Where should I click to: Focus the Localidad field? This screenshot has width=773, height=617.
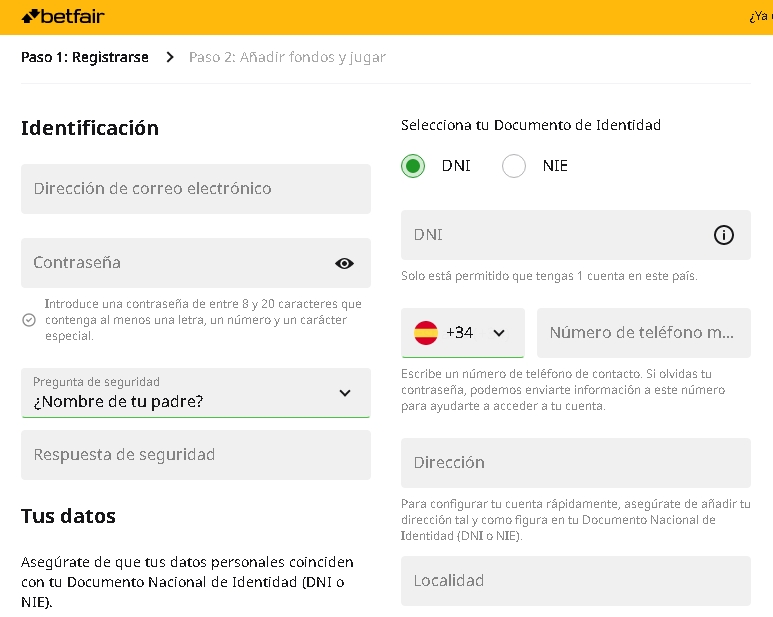(576, 581)
